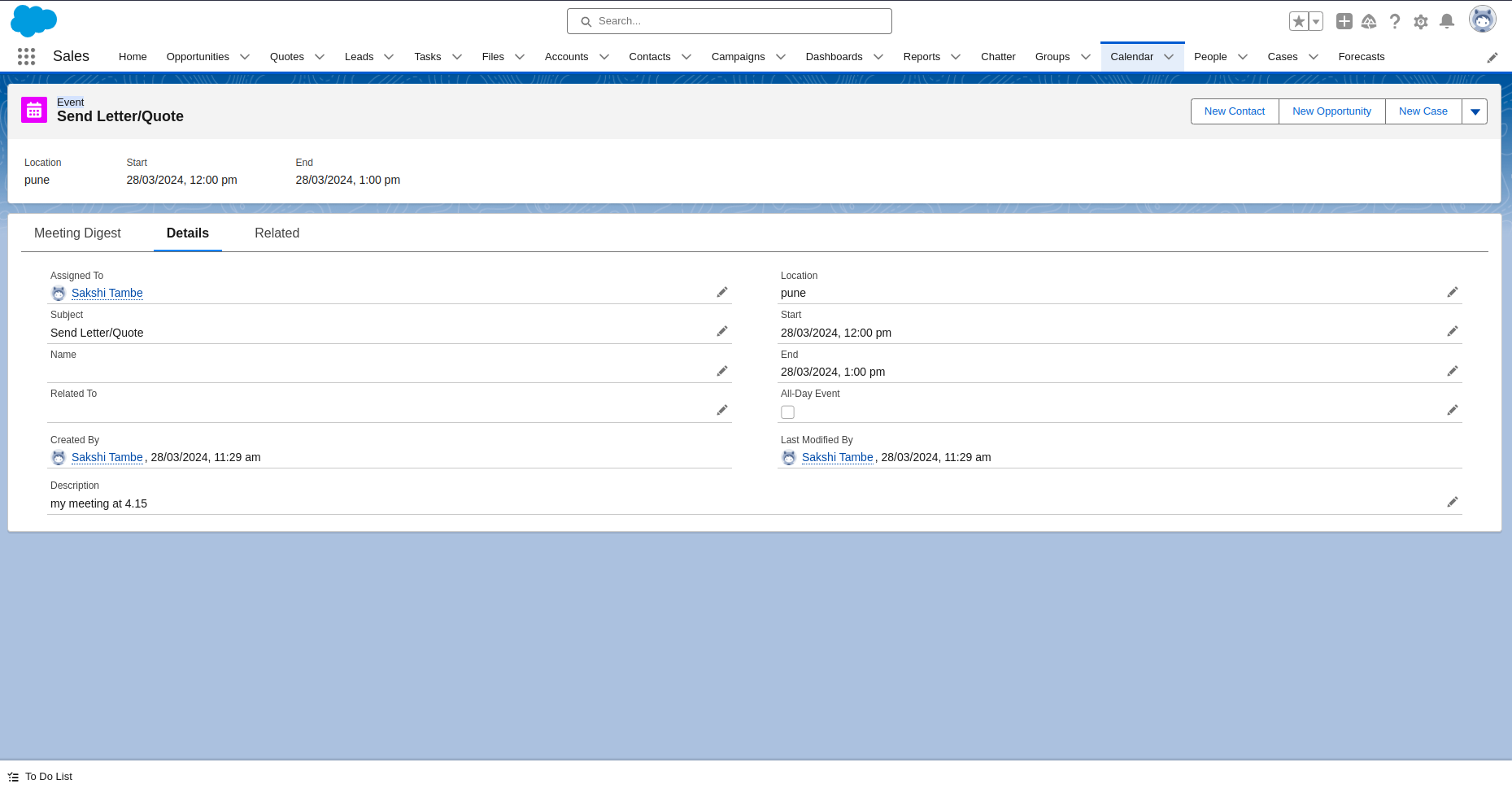Open Sakshi Tambe link under Created By
Viewport: 1512px width, 793px height.
(x=107, y=458)
